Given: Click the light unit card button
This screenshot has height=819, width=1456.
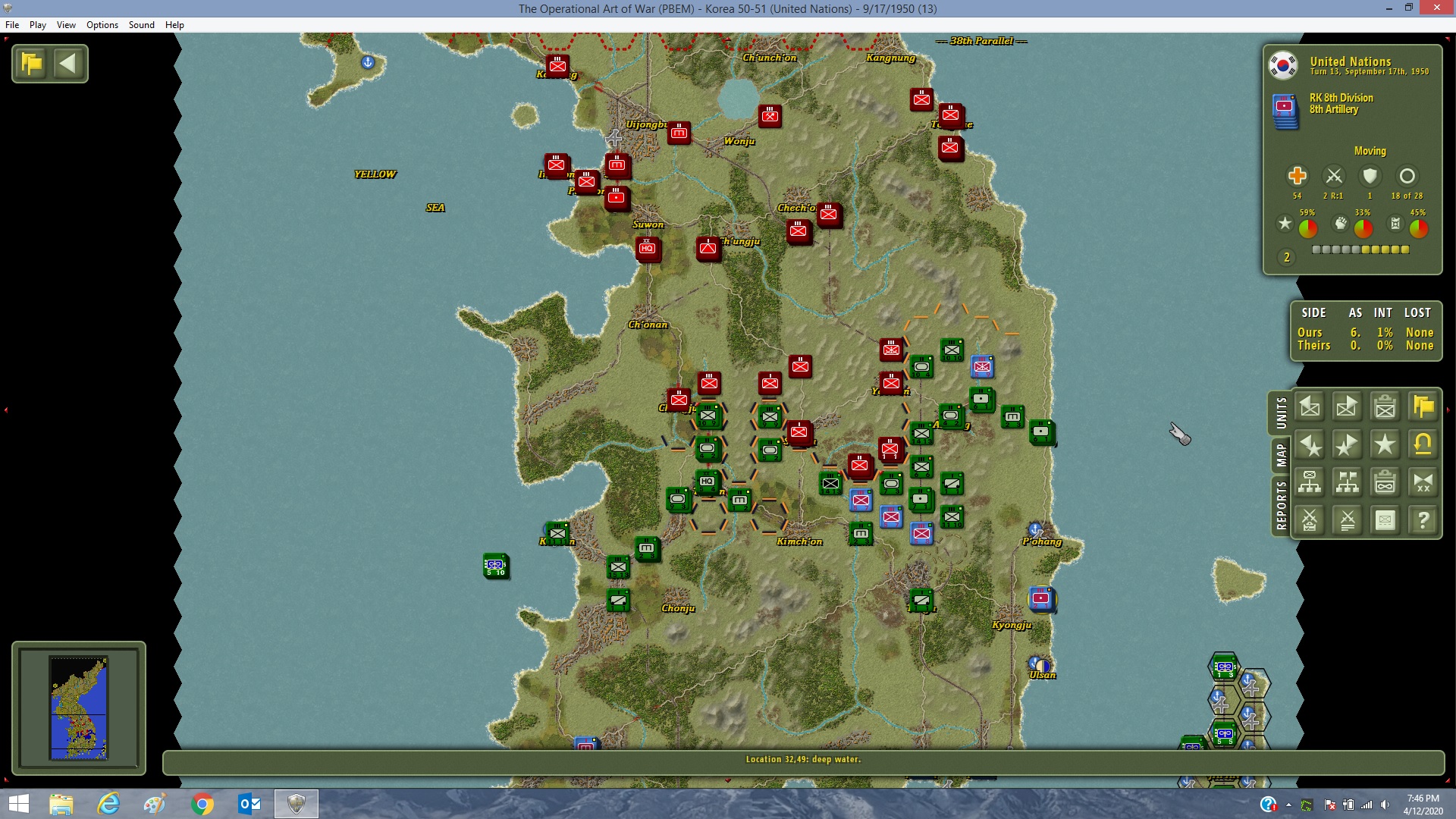Looking at the screenshot, I should [x=1385, y=520].
